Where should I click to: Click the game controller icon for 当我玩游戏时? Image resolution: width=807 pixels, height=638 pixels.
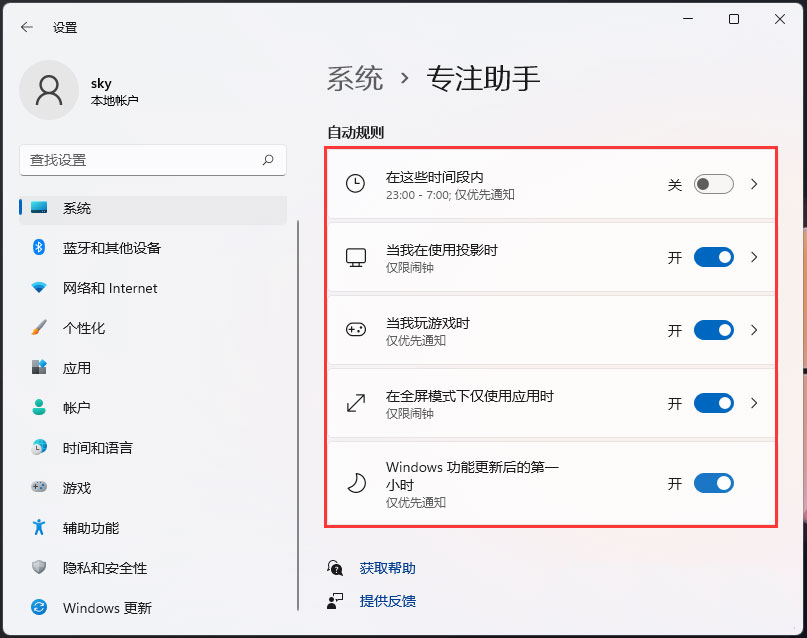(x=356, y=330)
